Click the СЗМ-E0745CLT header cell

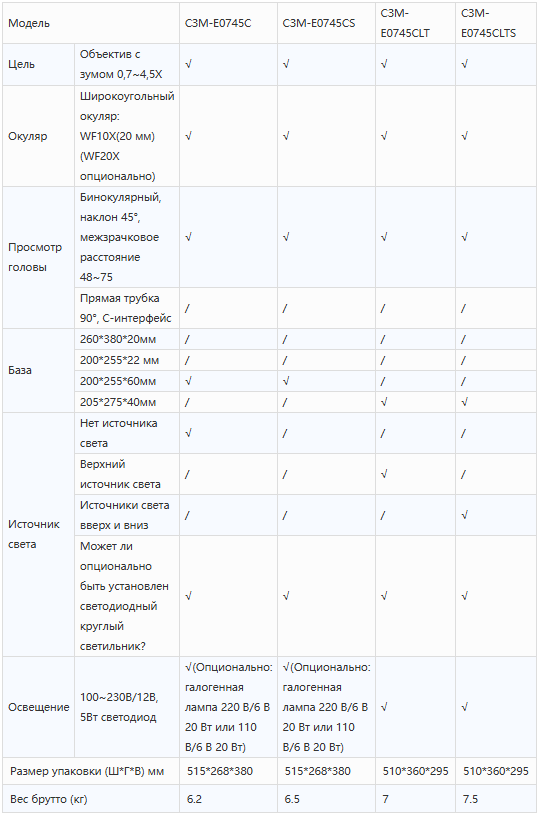coord(415,23)
